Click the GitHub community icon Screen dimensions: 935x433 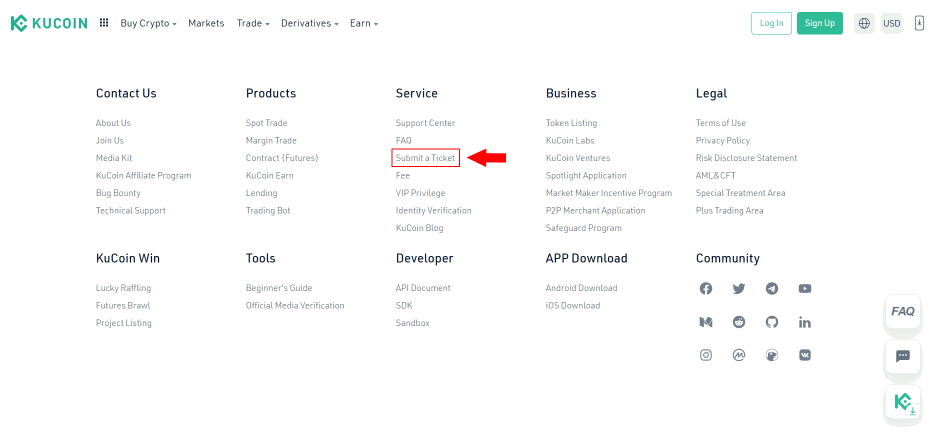[x=772, y=322]
